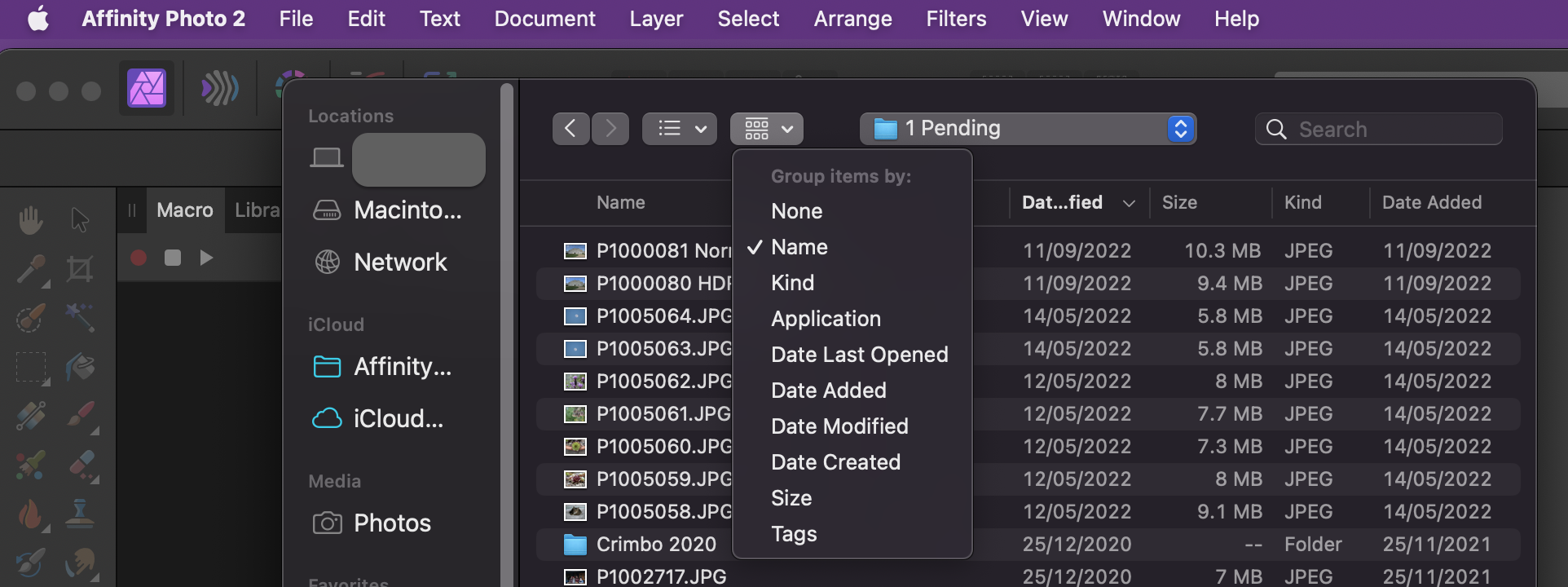This screenshot has height=587, width=1568.
Task: Select iCloud Drive in sidebar
Action: pos(379,419)
